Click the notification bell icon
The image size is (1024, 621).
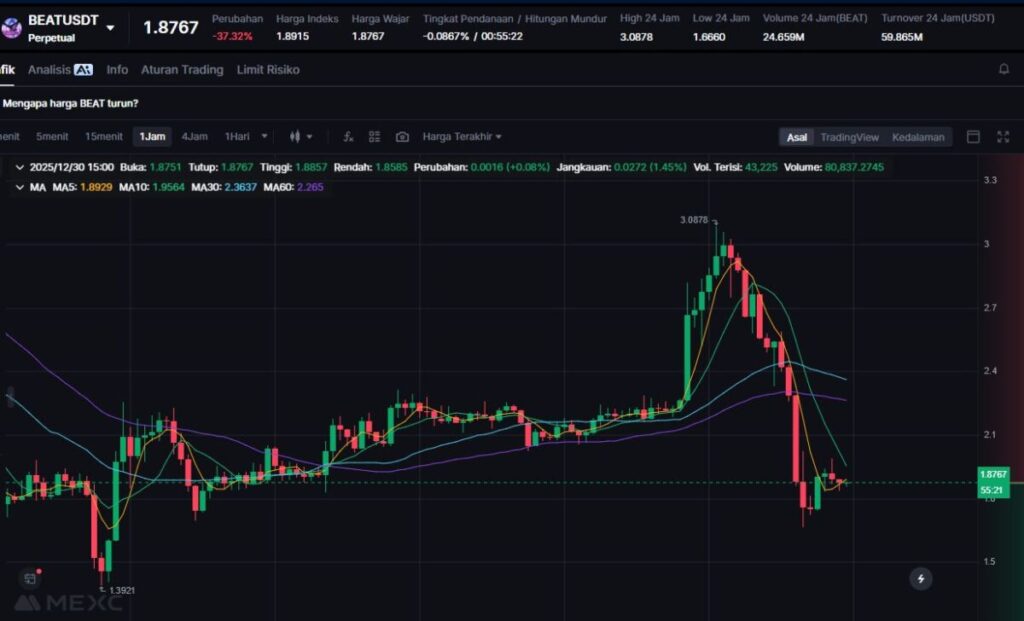(x=1003, y=70)
